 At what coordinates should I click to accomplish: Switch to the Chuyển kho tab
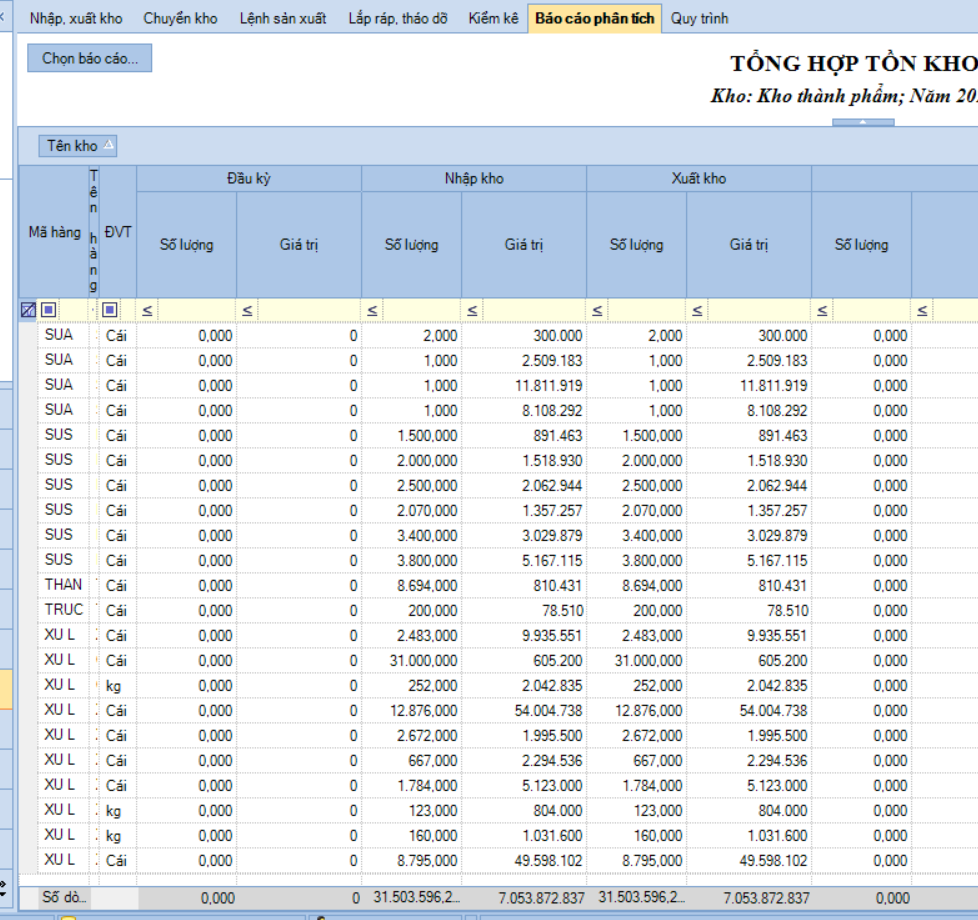click(x=180, y=18)
